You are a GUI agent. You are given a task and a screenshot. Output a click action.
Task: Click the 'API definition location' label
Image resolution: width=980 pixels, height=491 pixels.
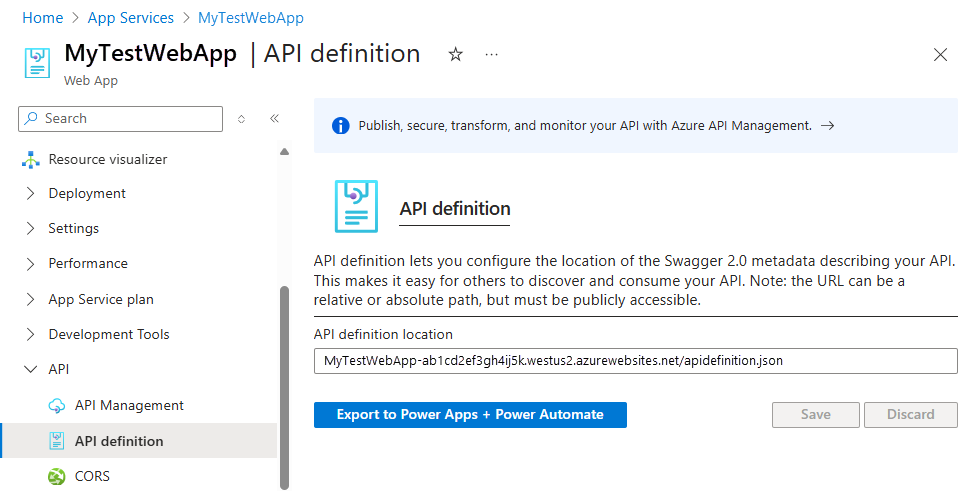[383, 334]
